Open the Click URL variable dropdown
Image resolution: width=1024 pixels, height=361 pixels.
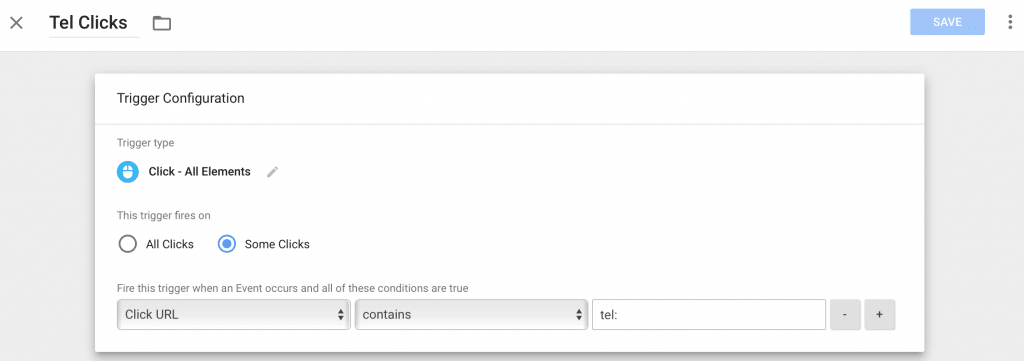[x=234, y=315]
